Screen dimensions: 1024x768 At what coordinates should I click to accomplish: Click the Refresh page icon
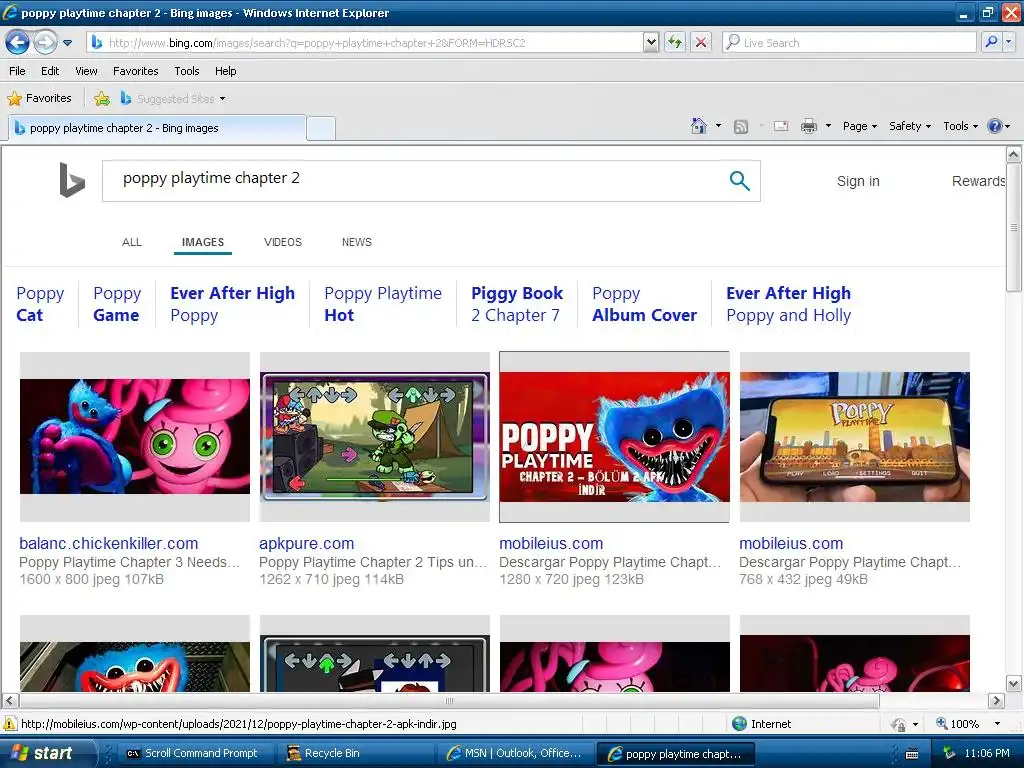click(x=675, y=42)
